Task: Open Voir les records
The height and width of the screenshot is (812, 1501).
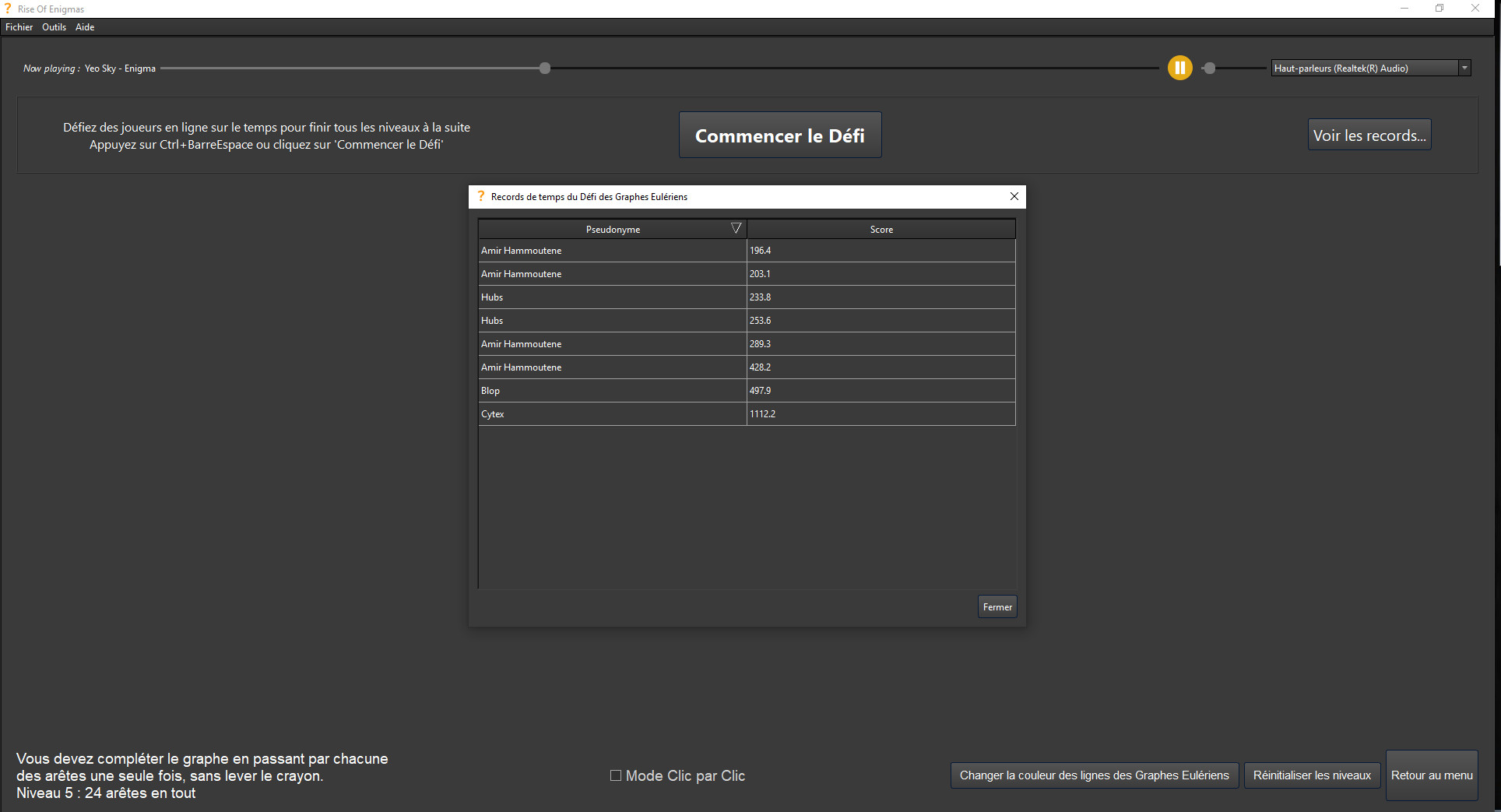Action: (1369, 134)
